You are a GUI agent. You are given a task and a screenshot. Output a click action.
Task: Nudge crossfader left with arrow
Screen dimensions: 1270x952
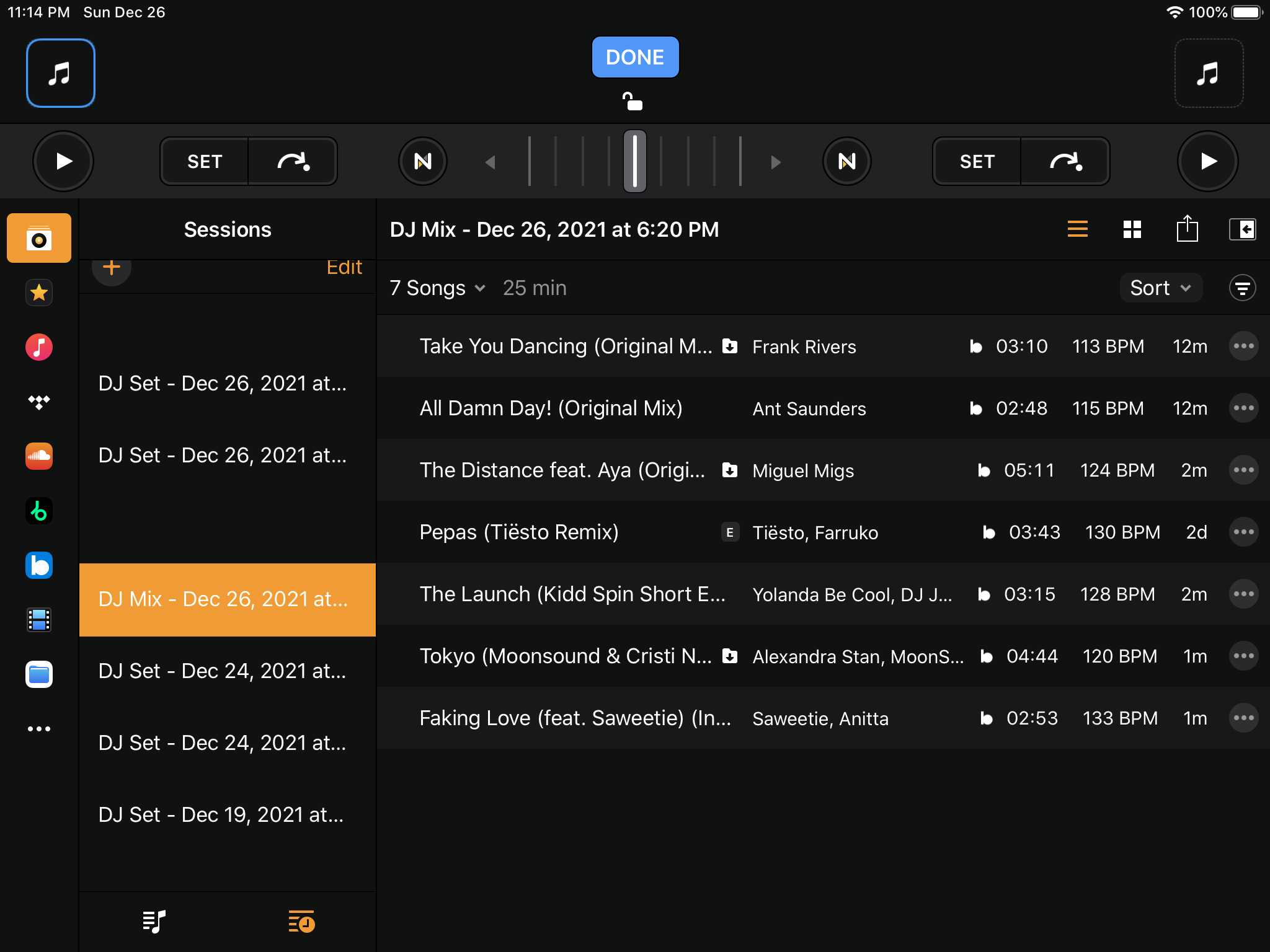point(490,162)
